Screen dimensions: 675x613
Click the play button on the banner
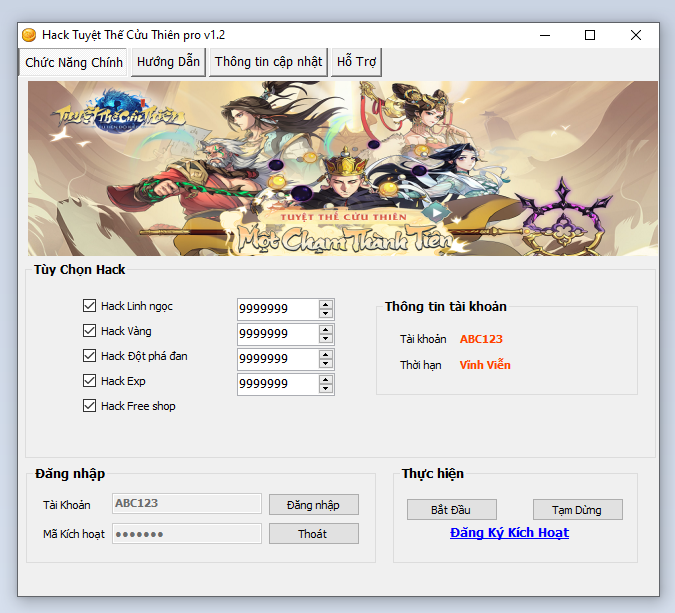tap(434, 211)
